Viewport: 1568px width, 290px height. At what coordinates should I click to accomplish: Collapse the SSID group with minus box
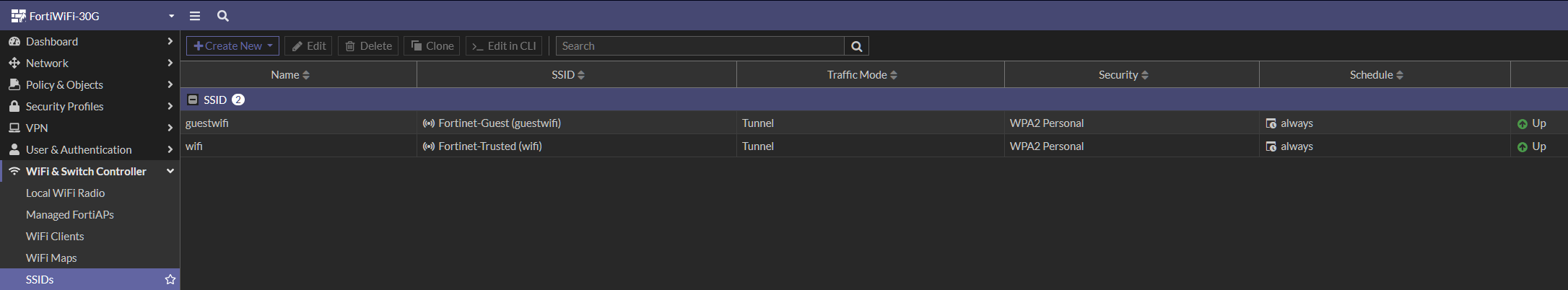point(193,100)
